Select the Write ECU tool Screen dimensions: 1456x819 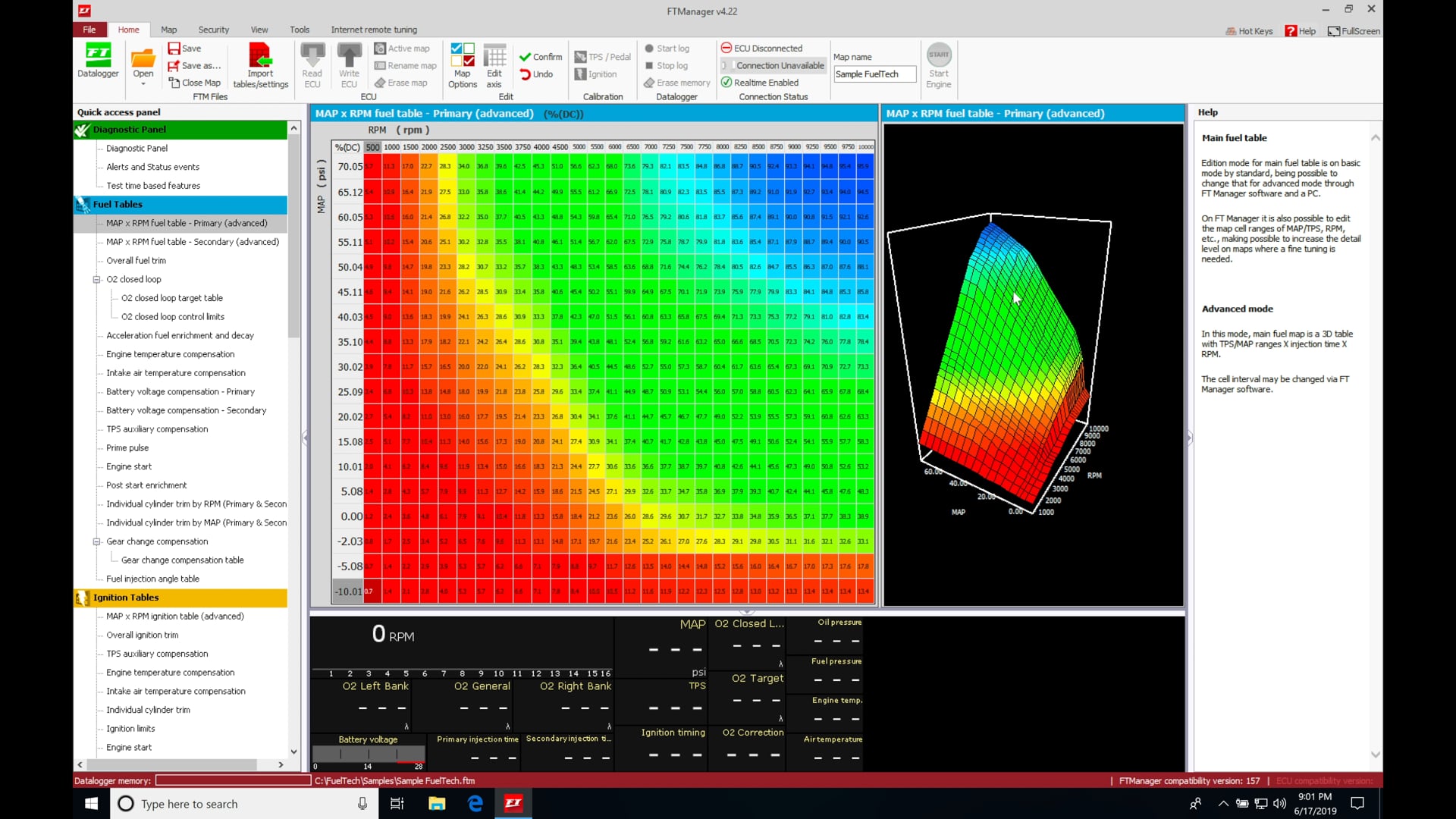pos(348,64)
